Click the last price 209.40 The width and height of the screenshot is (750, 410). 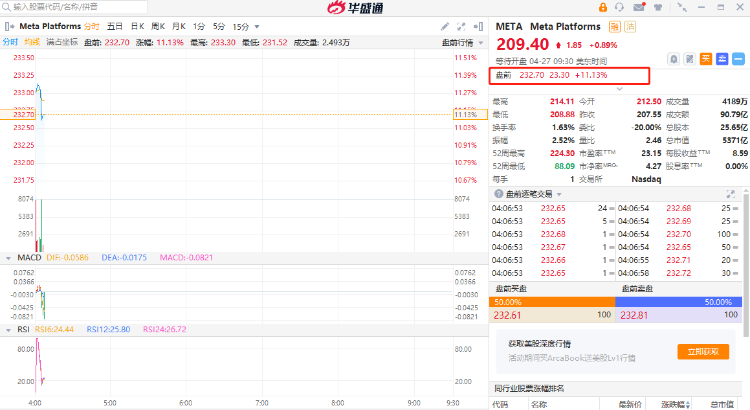tap(522, 44)
